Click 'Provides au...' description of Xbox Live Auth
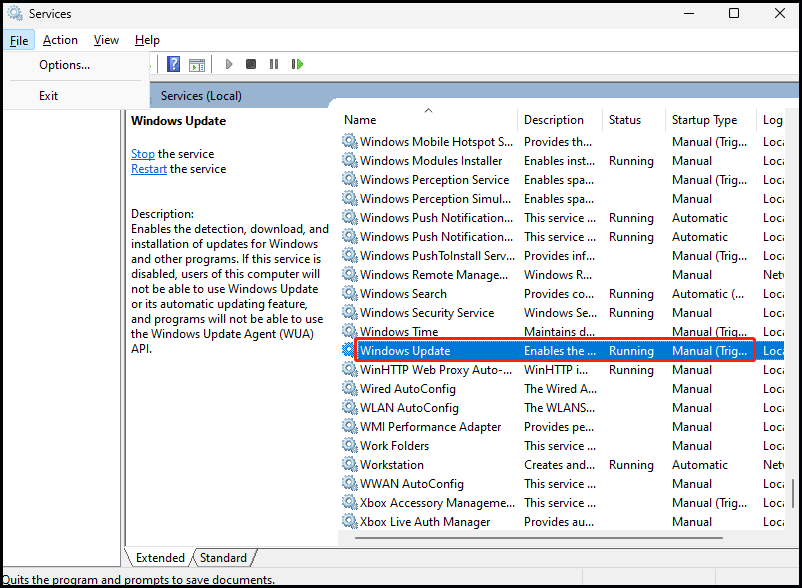This screenshot has height=588, width=802. tap(559, 522)
